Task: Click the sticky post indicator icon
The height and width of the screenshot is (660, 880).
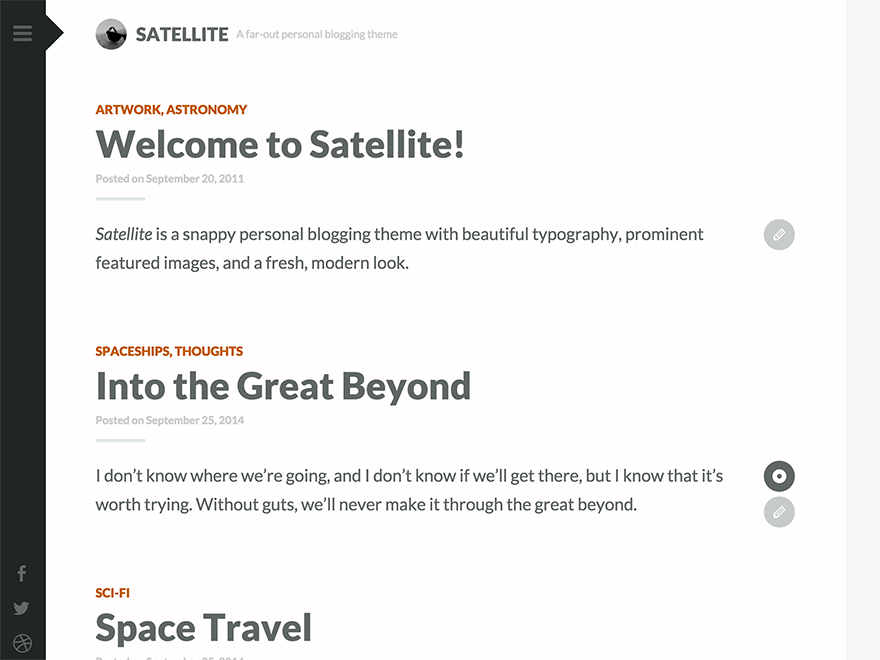Action: [778, 476]
